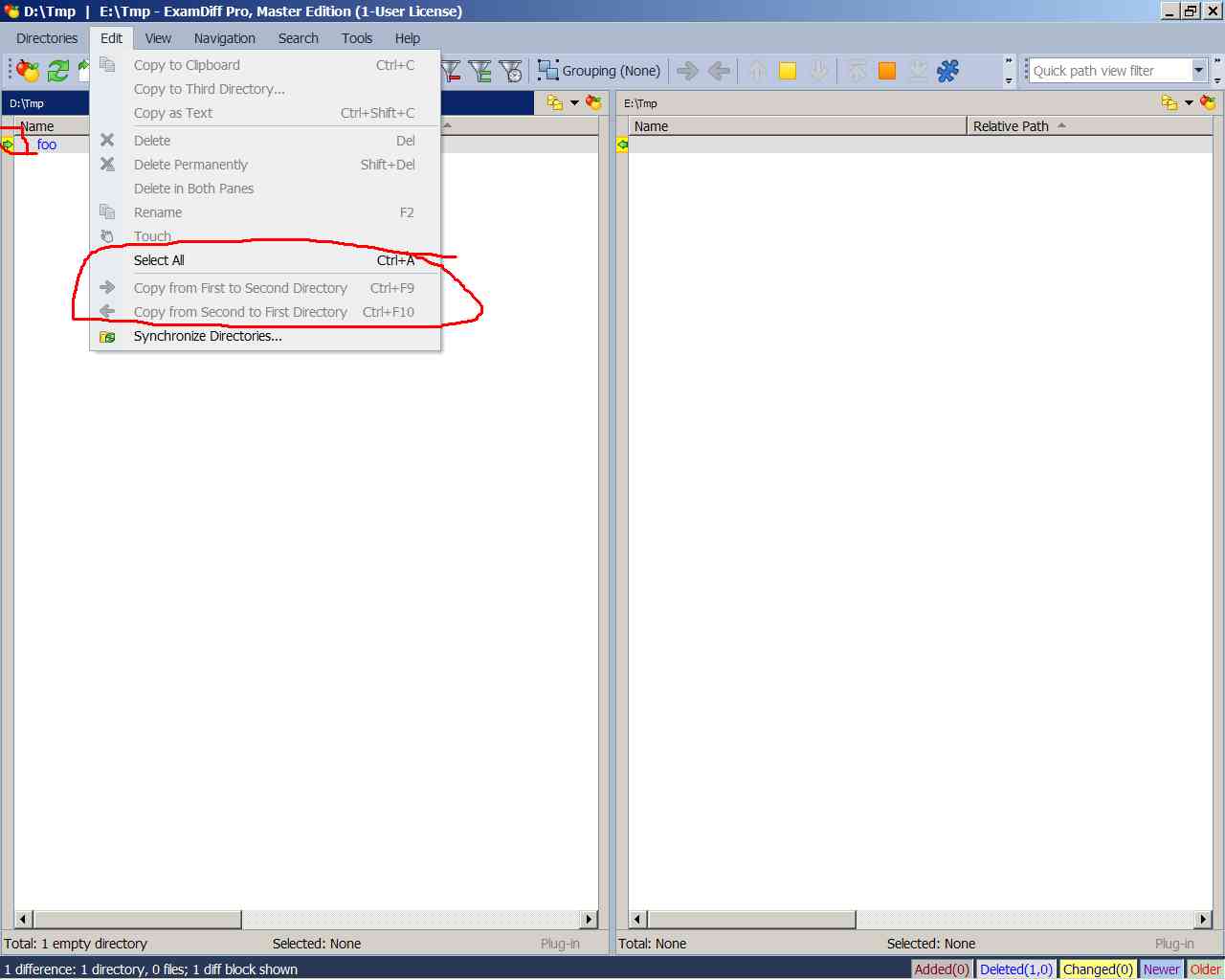Image resolution: width=1225 pixels, height=980 pixels.
Task: Click the E:\Tmp path header of the right pane
Action: pos(640,103)
